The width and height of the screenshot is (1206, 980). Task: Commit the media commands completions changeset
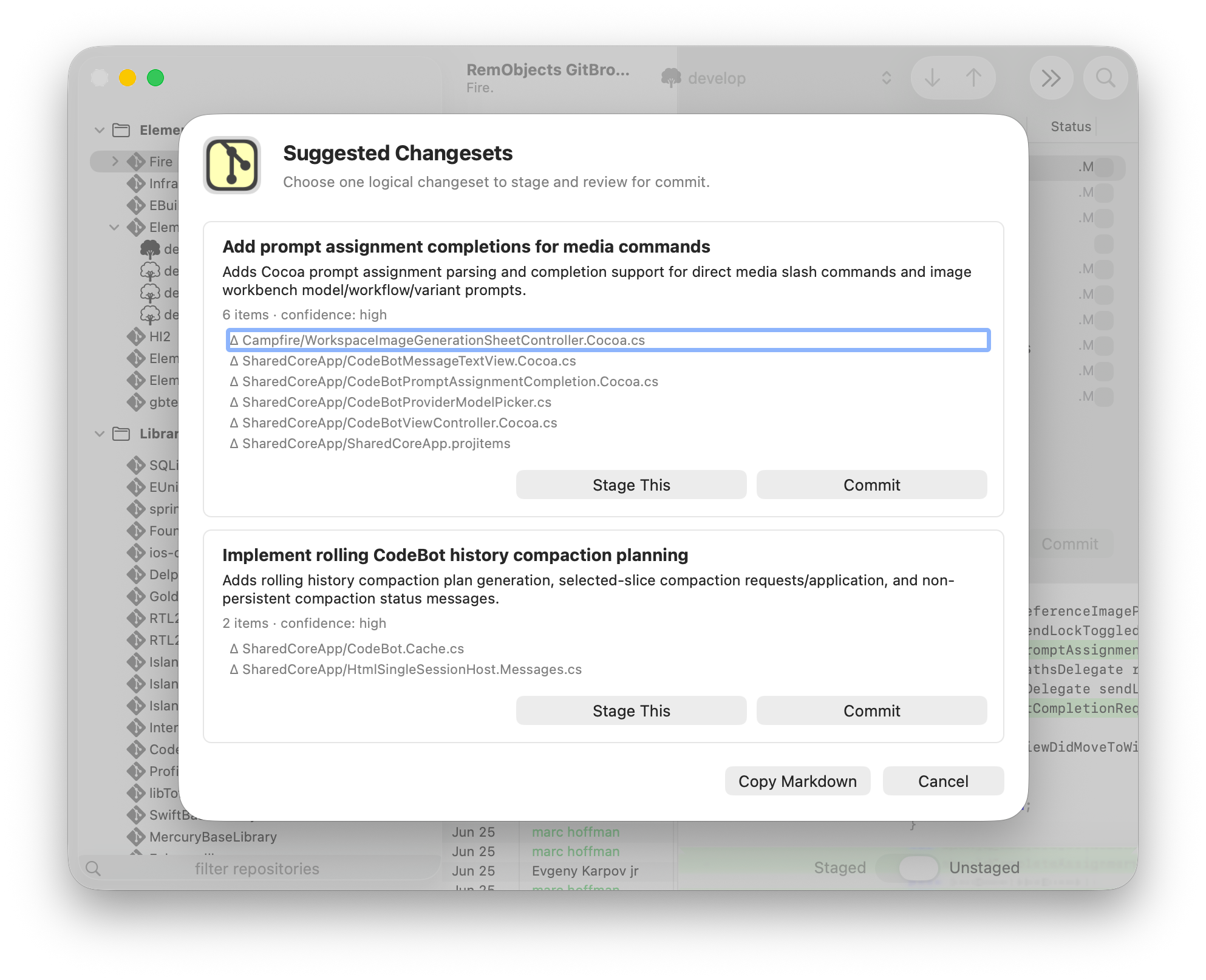[x=871, y=485]
